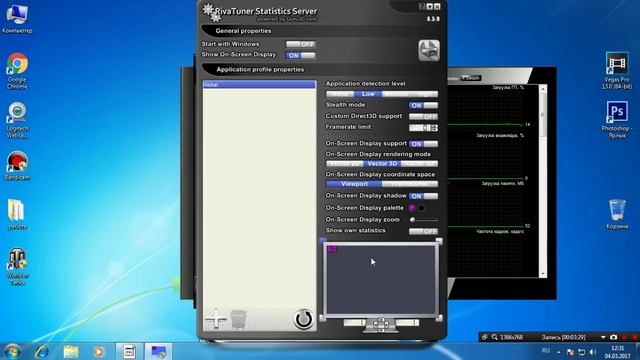Select the Photoshop shortcut on the desktop
The width and height of the screenshot is (640, 360).
pyautogui.click(x=617, y=120)
